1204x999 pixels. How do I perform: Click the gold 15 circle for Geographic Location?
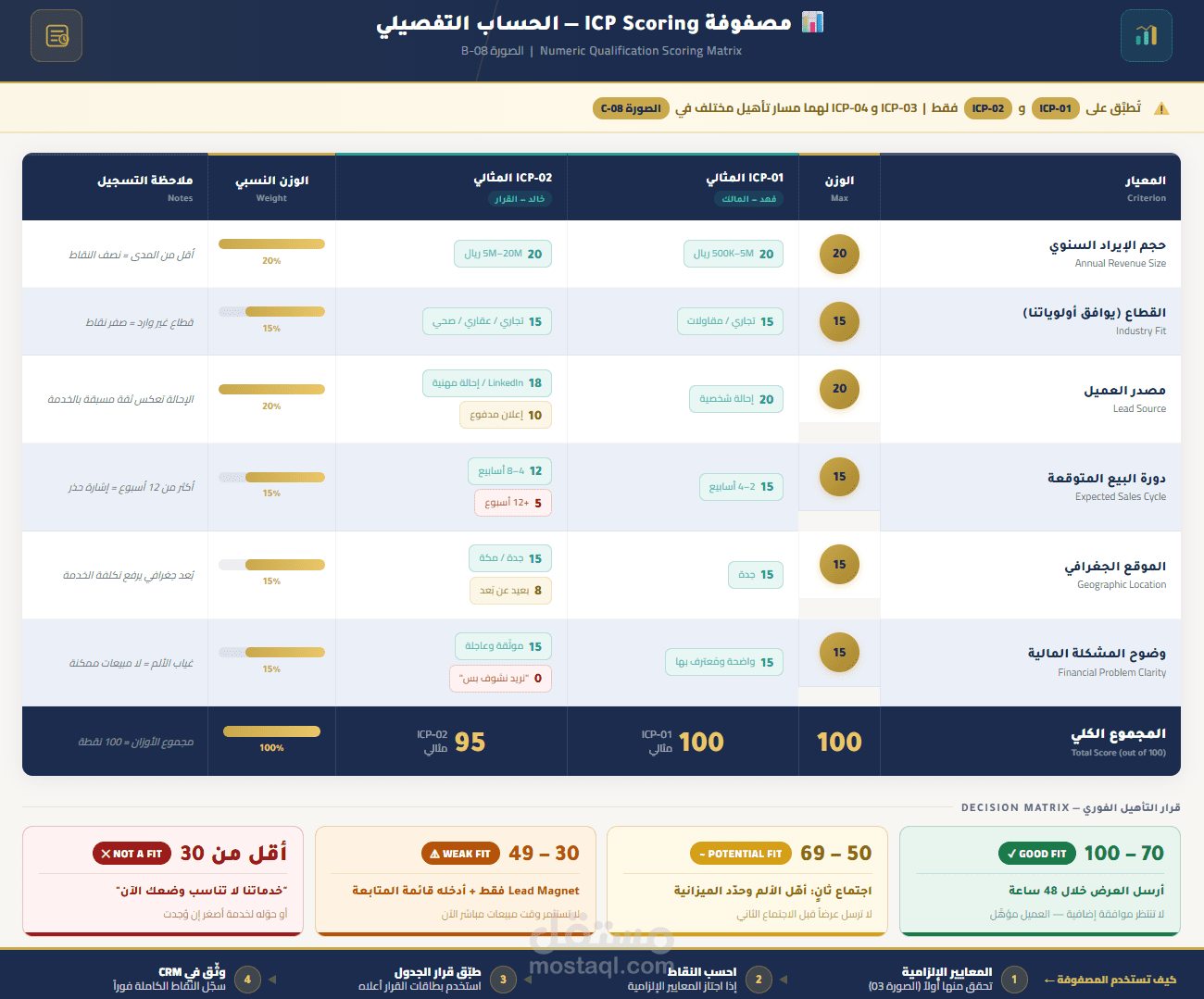pos(839,565)
